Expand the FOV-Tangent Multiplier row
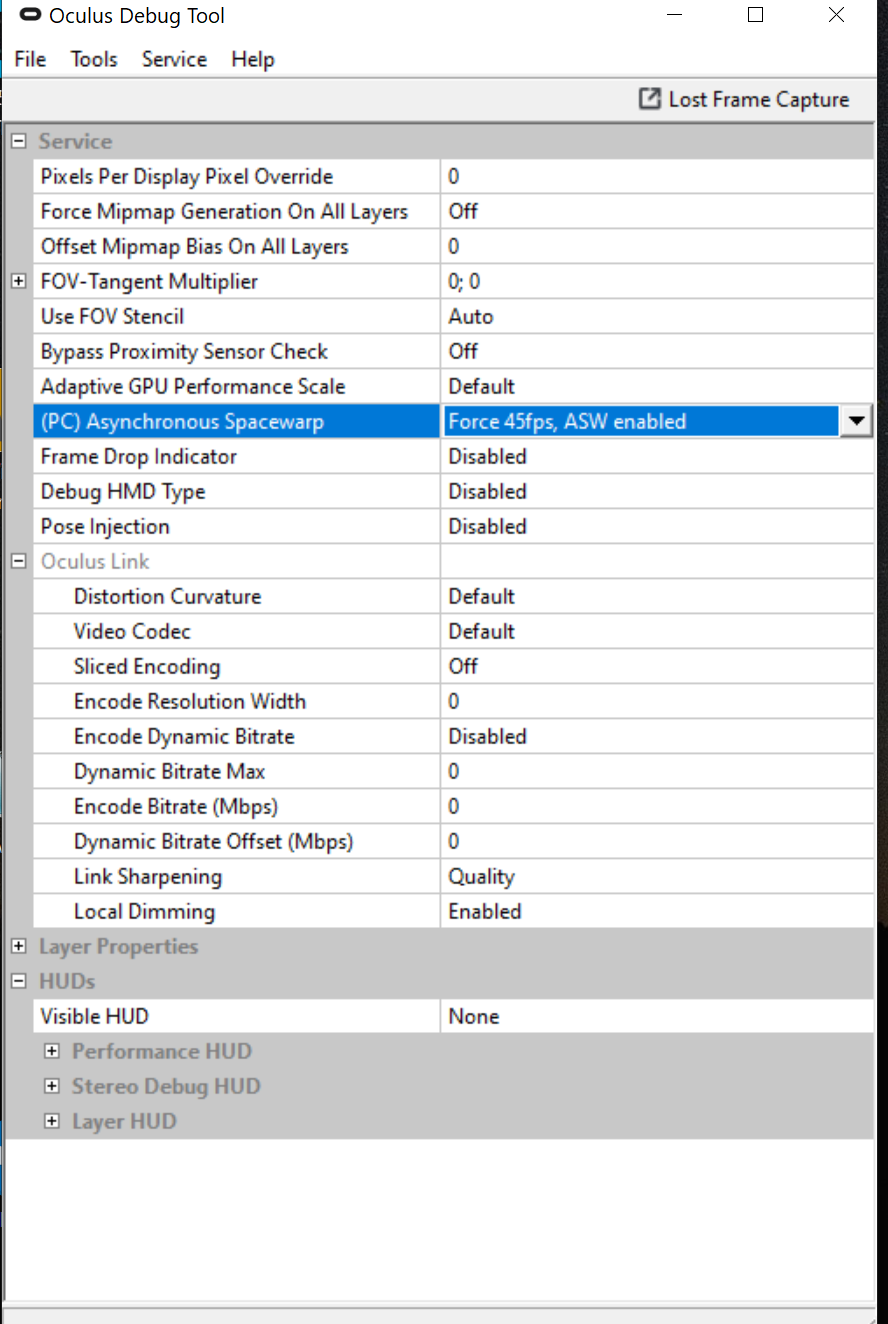This screenshot has width=888, height=1324. pyautogui.click(x=18, y=281)
